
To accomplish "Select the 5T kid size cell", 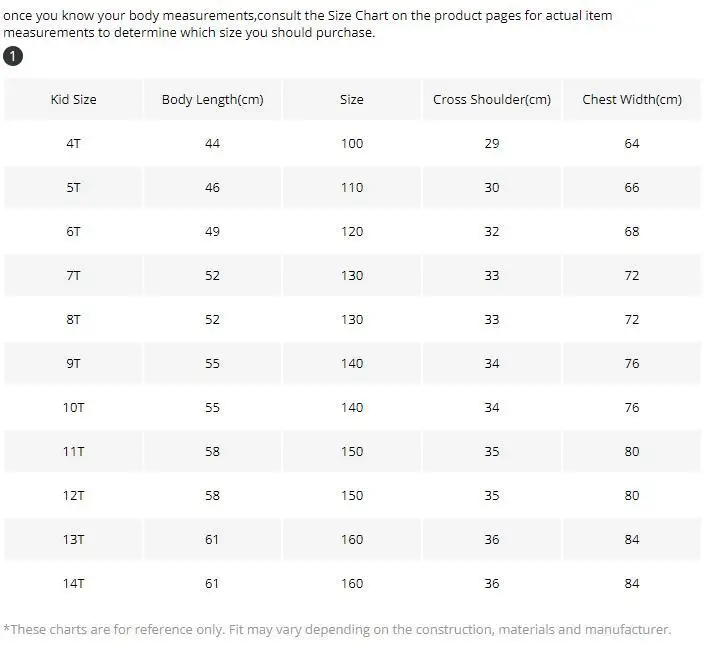I will coord(73,188).
